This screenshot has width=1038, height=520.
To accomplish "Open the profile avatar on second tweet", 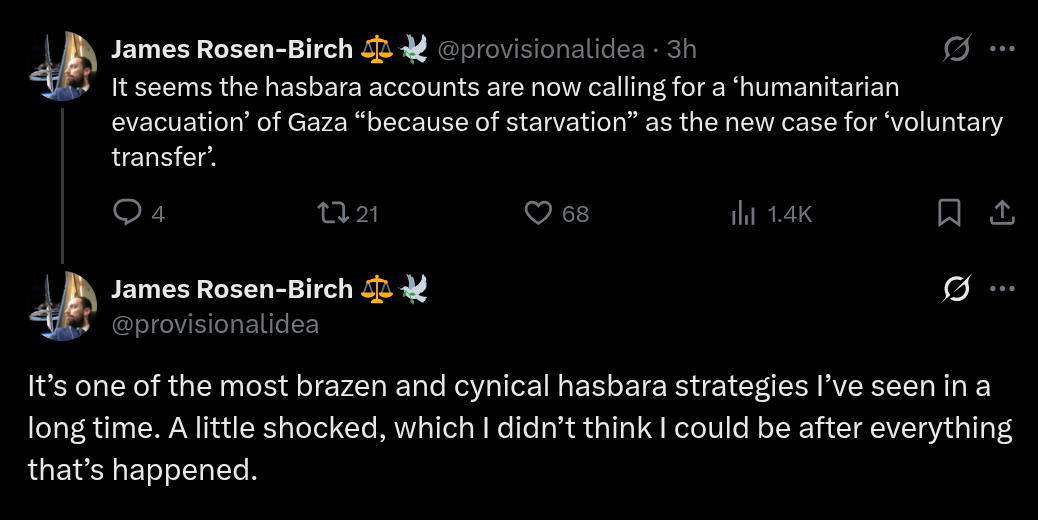I will 64,306.
